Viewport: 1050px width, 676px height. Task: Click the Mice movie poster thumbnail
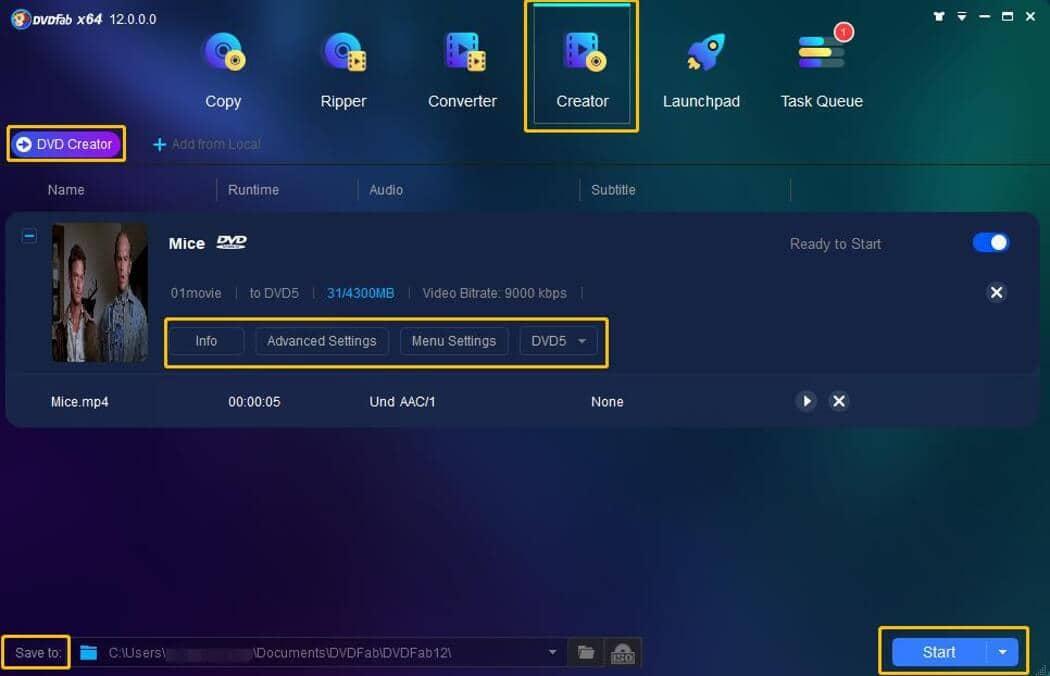pyautogui.click(x=100, y=293)
